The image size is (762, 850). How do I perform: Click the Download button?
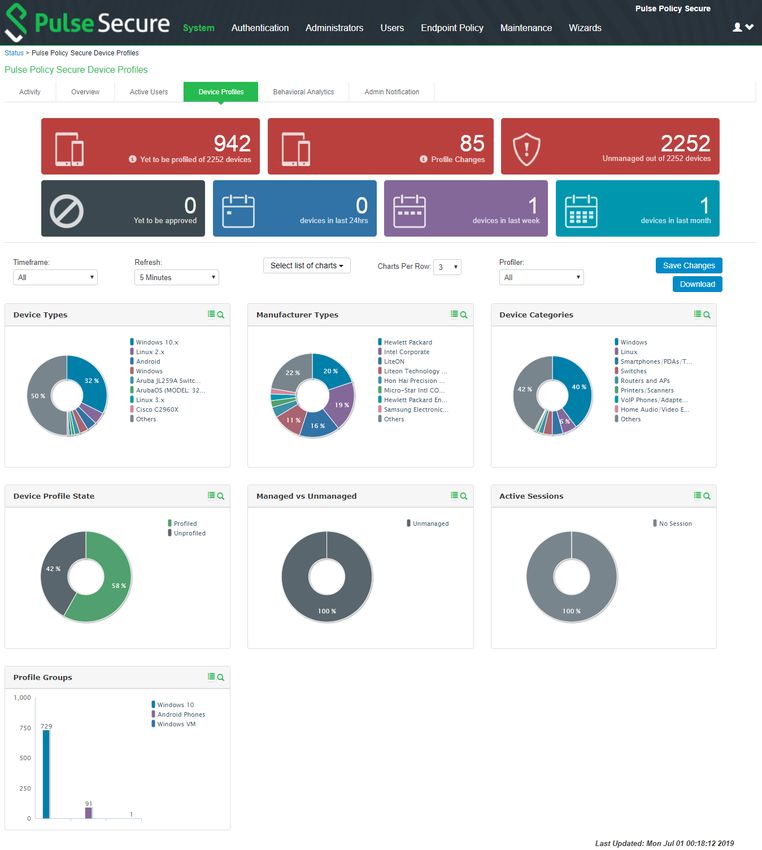tap(698, 284)
